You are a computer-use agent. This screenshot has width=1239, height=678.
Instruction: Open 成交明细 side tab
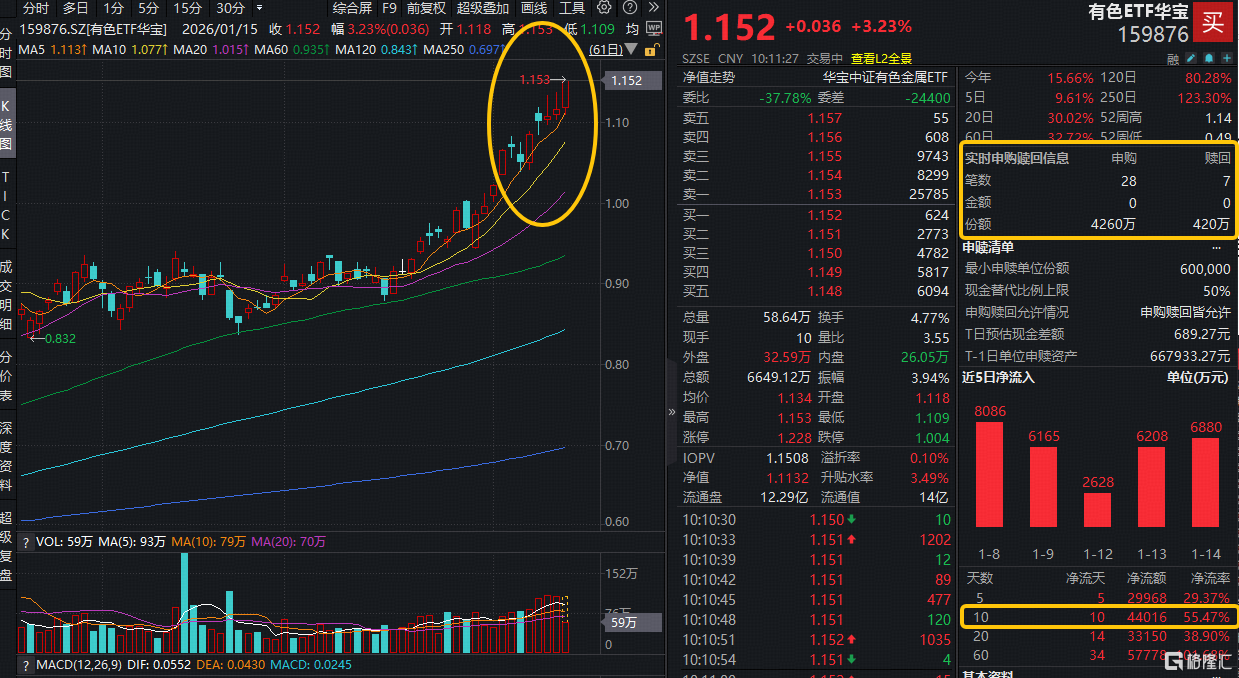click(7, 295)
